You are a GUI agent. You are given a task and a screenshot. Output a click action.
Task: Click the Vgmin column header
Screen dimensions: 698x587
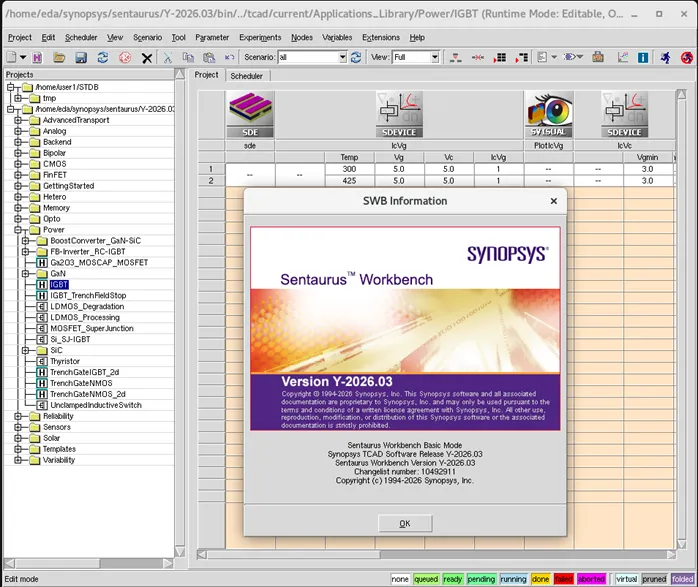click(x=647, y=157)
